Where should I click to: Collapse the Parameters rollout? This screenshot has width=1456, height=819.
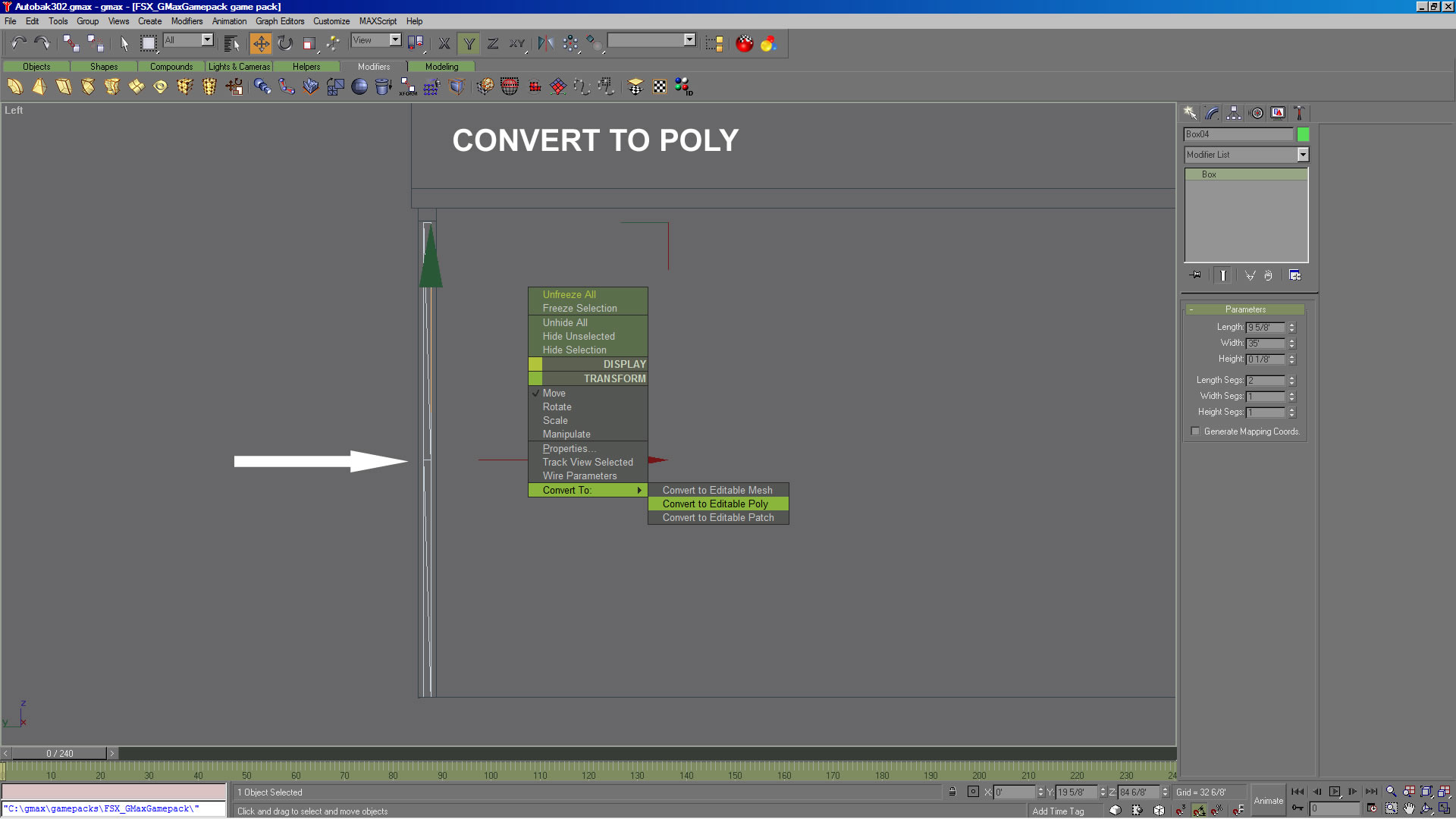1244,309
